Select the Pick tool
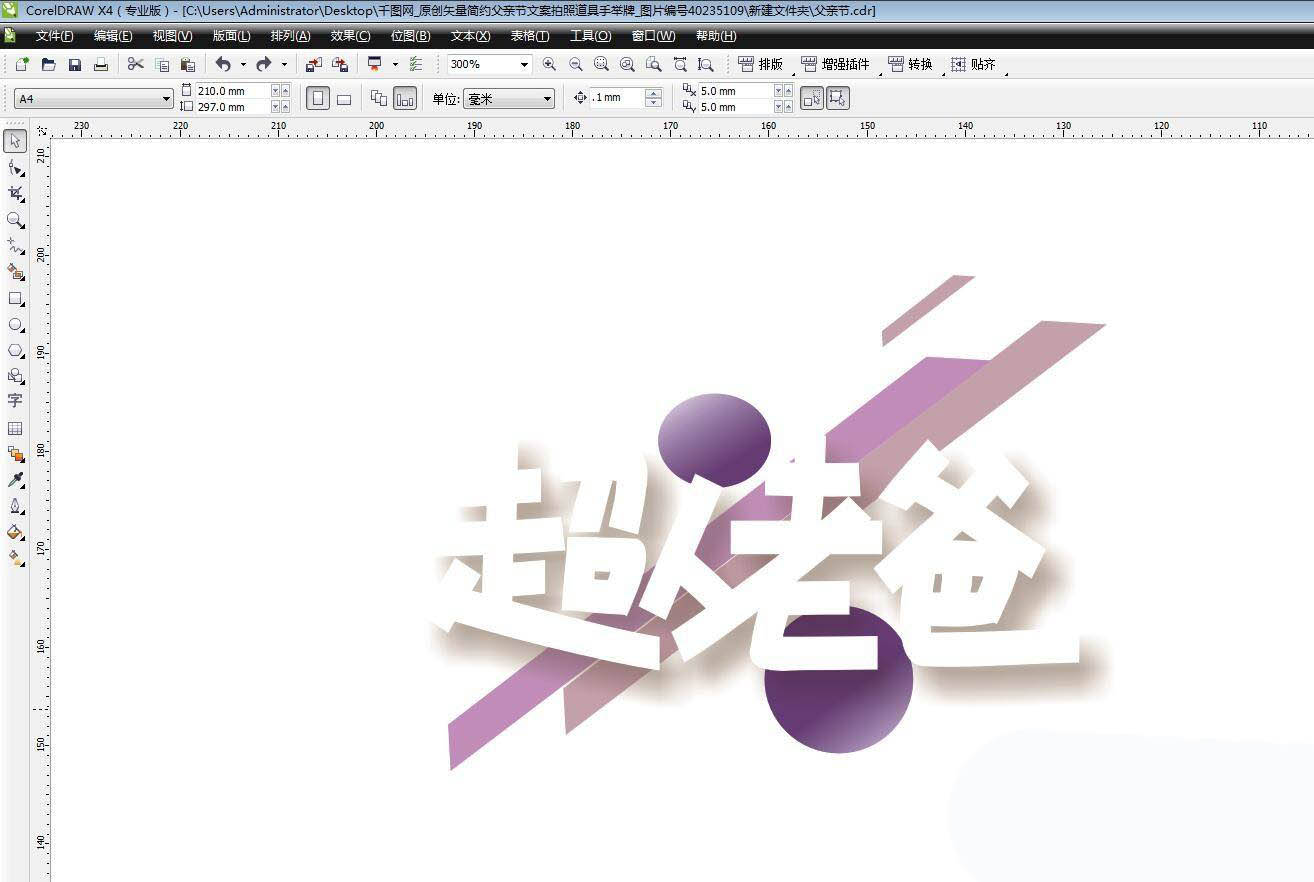Viewport: 1314px width, 882px height. (14, 142)
